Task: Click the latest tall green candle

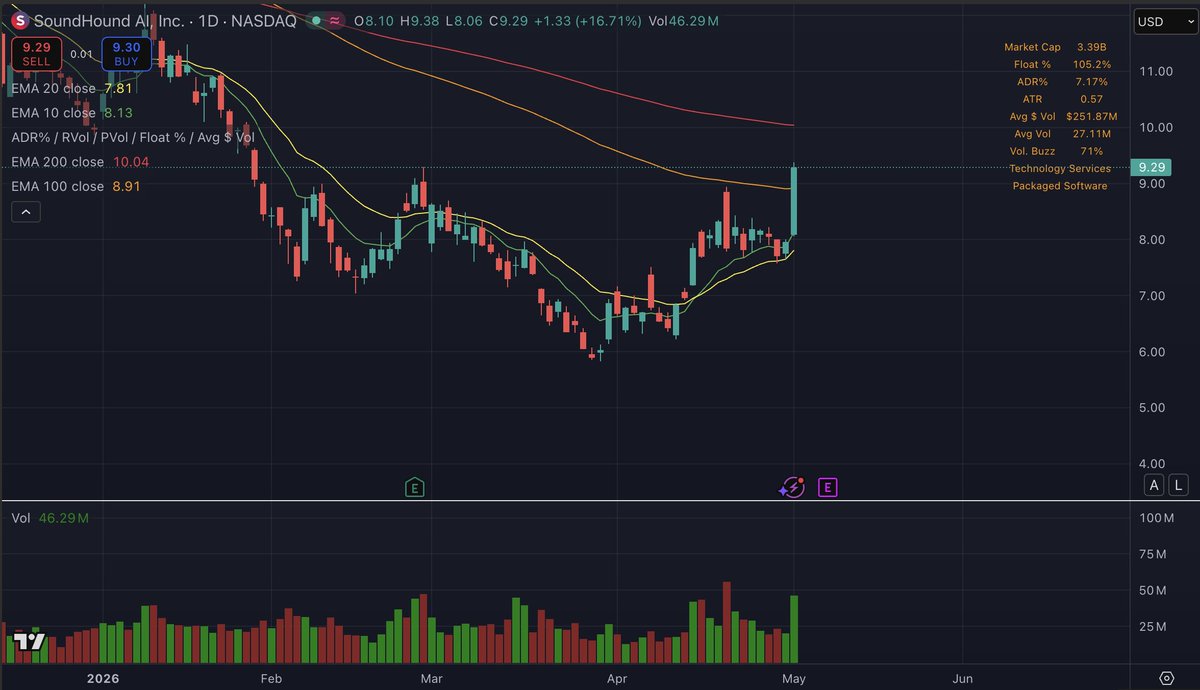Action: tap(794, 199)
